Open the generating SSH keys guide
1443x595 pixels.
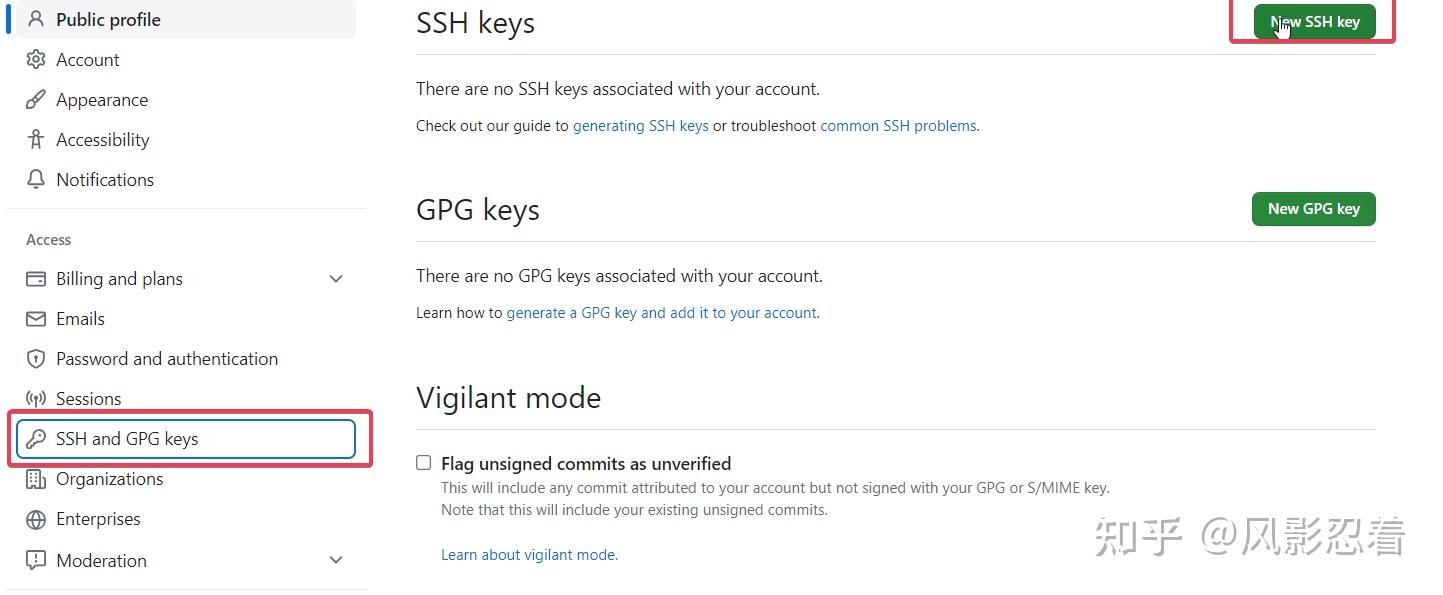click(x=640, y=125)
